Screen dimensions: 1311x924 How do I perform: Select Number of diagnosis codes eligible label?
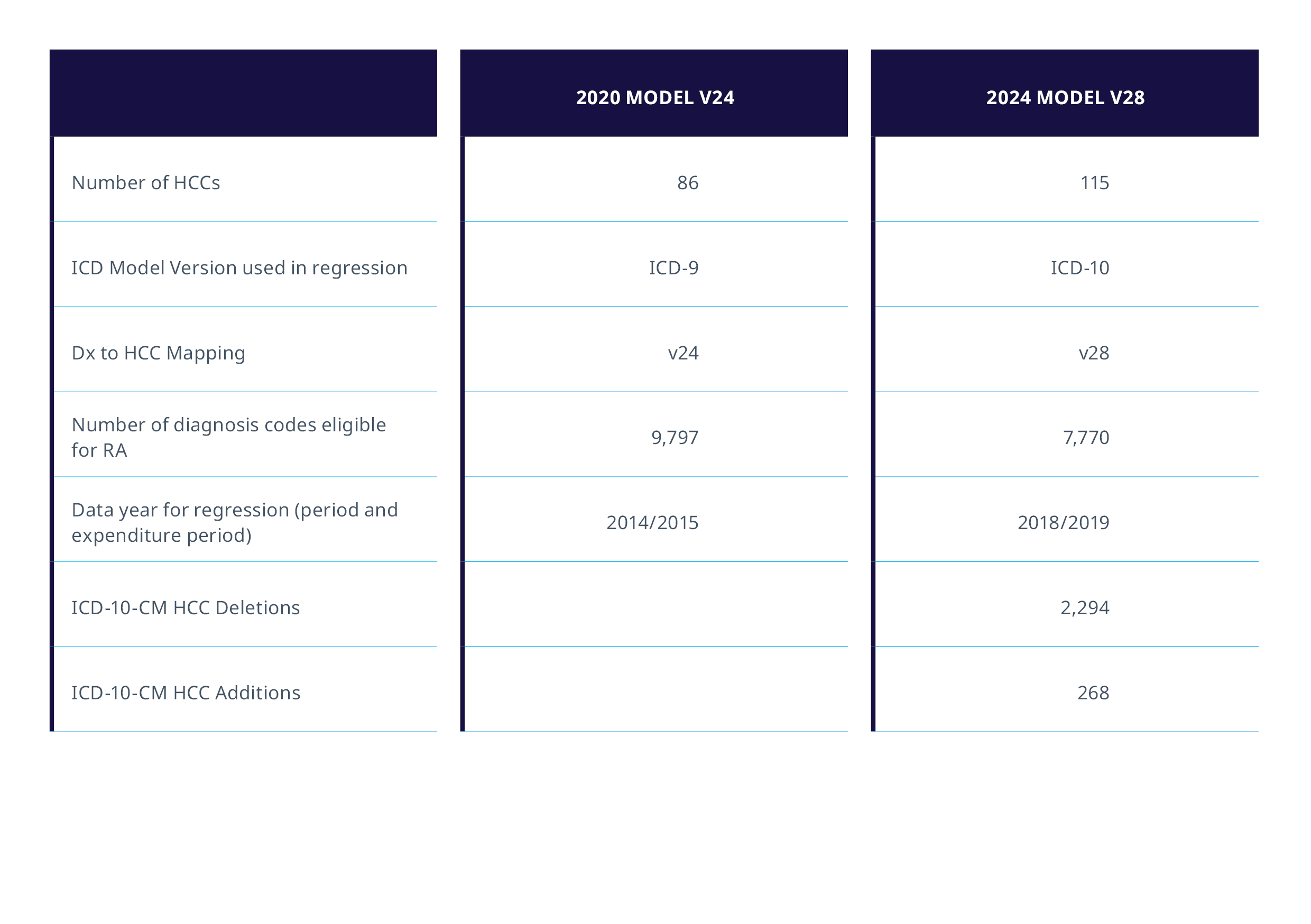pos(228,438)
